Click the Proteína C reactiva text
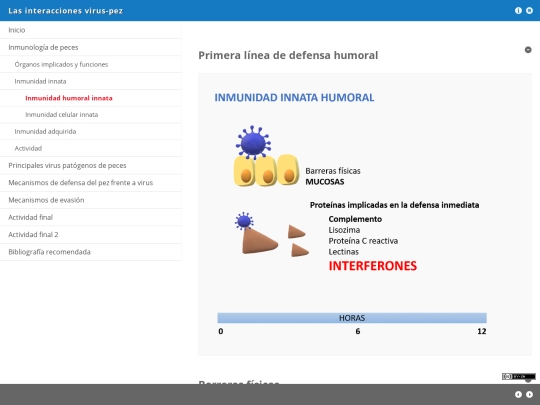 (x=363, y=241)
